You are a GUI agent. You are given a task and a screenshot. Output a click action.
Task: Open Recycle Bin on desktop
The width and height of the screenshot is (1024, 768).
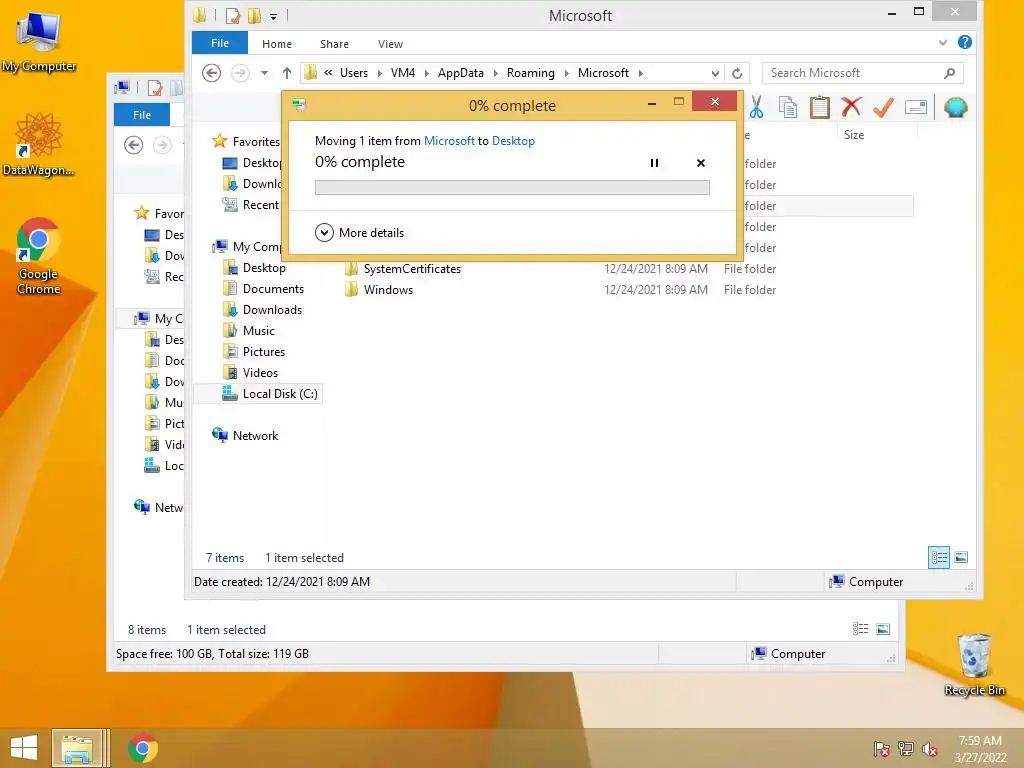974,664
